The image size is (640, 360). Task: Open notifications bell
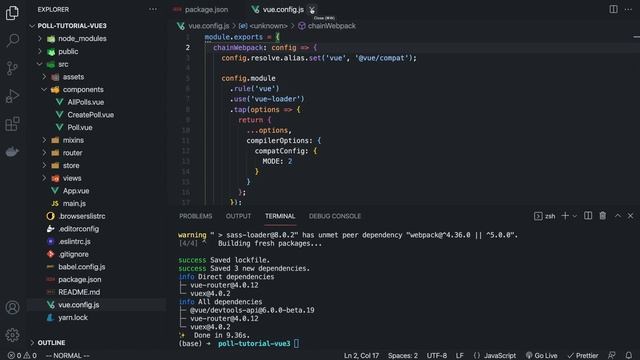click(x=629, y=356)
